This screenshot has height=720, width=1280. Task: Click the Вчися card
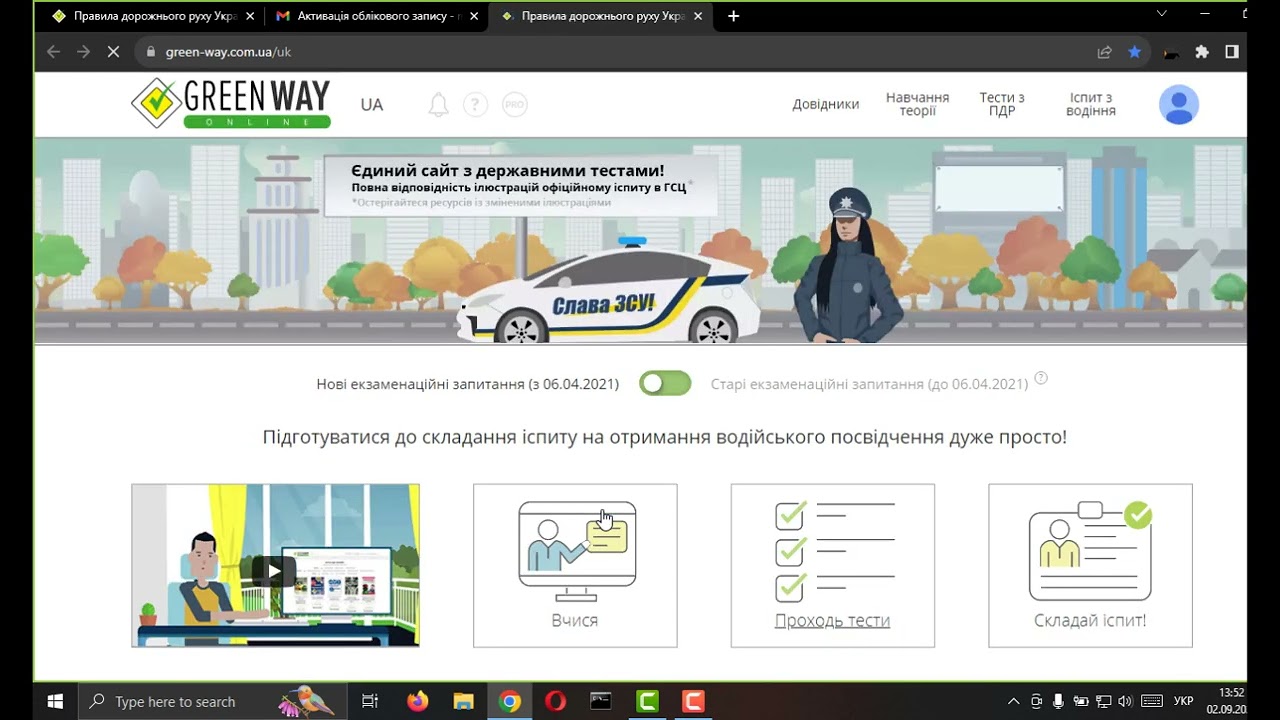(x=575, y=565)
